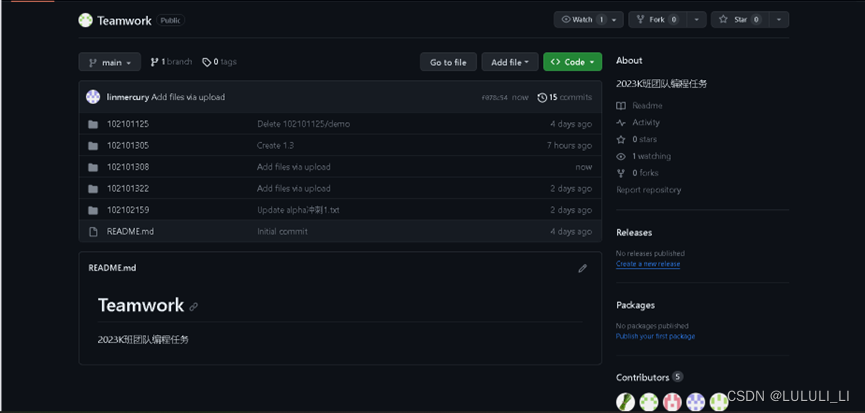Screen dimensions: 865x413
Task: Expand the Watch dropdown arrow
Action: (616, 19)
